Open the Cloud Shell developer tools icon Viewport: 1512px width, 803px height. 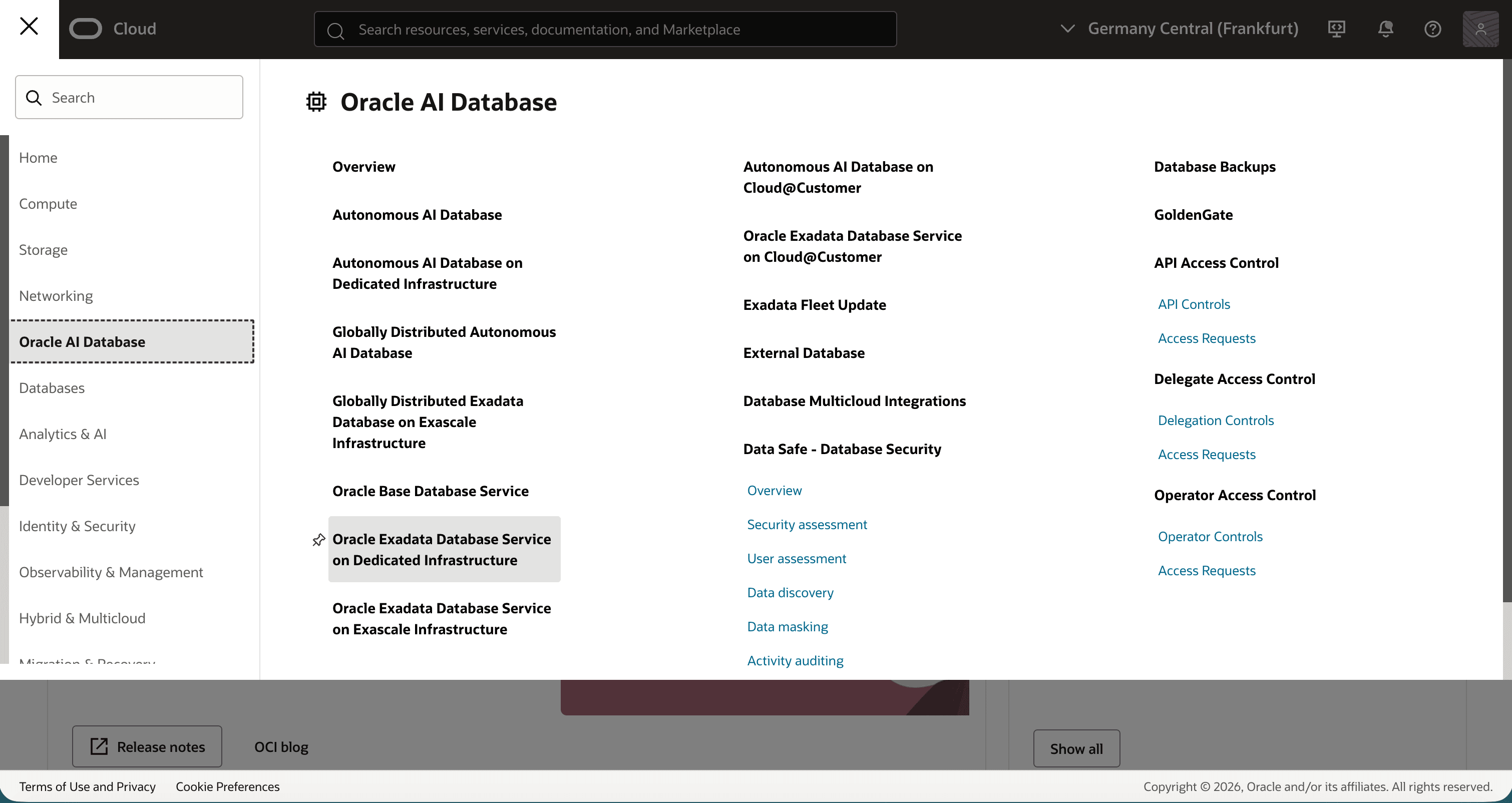click(x=1336, y=29)
